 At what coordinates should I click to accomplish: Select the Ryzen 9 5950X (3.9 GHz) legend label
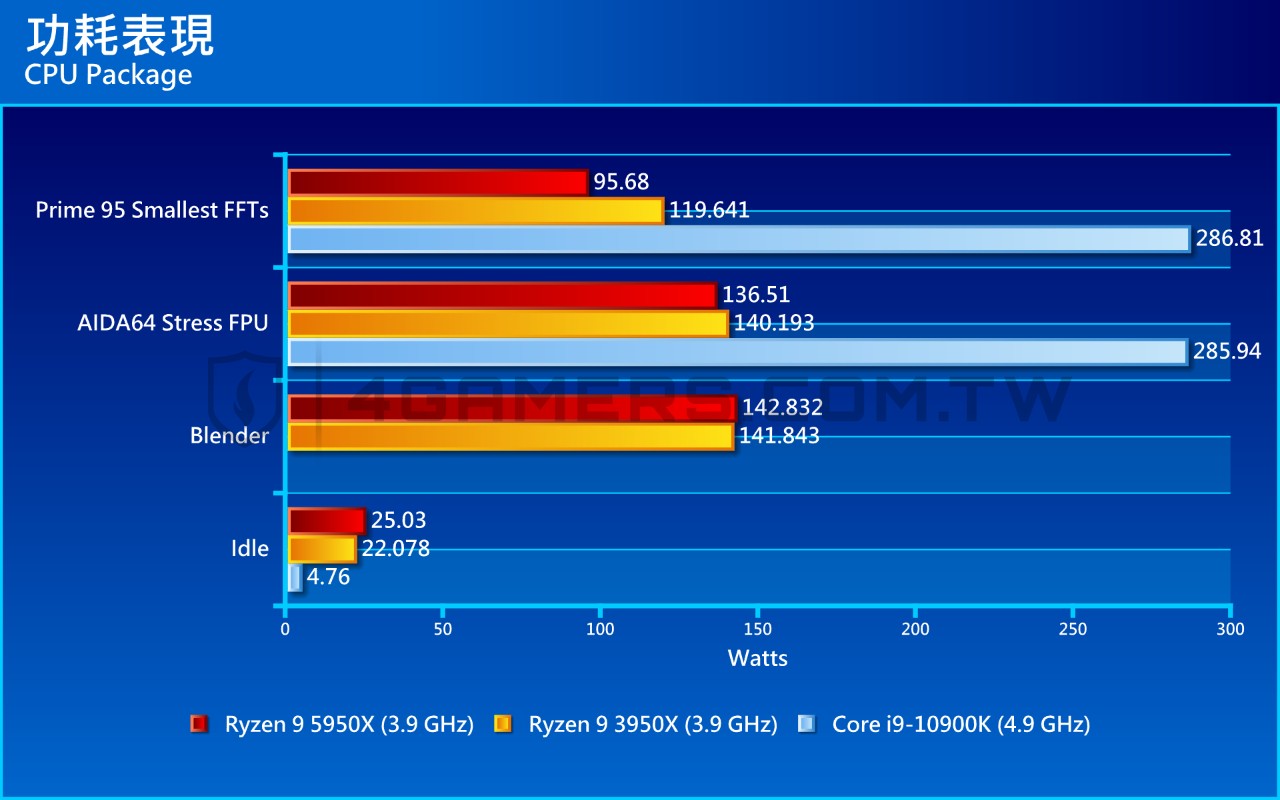(349, 725)
